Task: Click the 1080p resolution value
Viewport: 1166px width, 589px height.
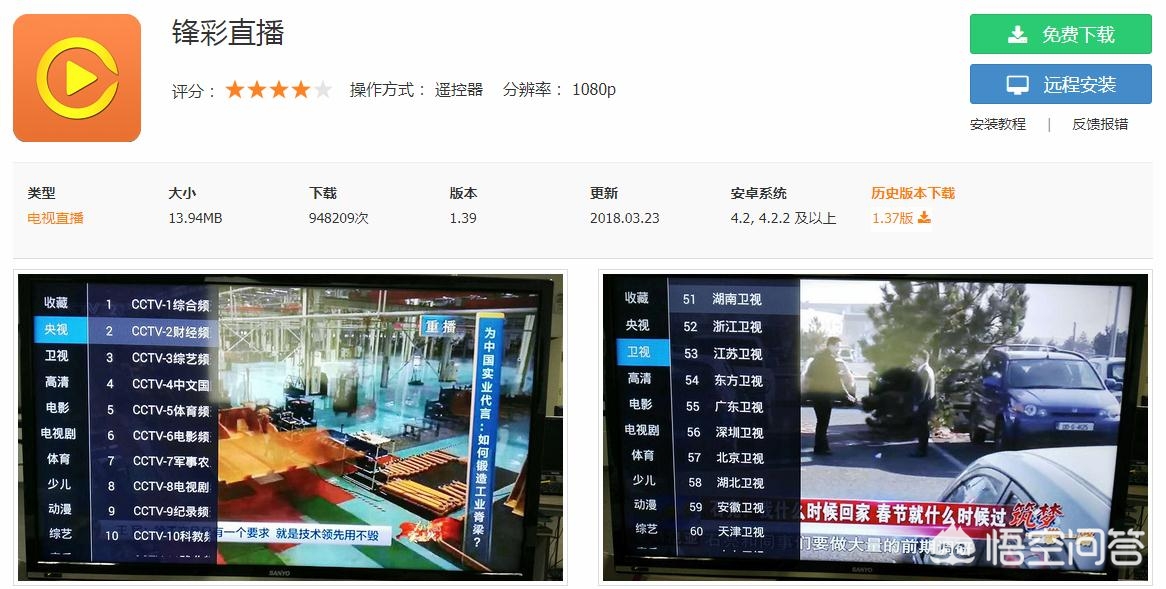Action: pos(594,90)
